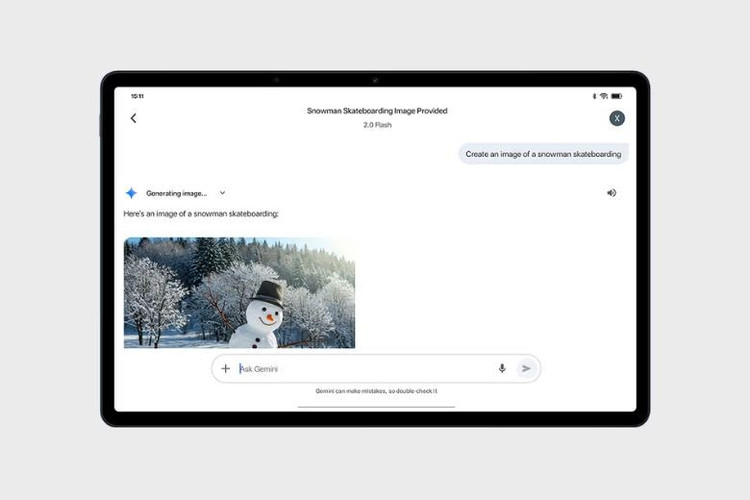750x500 pixels.
Task: Focus the Ask Gemini input field
Action: (360, 368)
